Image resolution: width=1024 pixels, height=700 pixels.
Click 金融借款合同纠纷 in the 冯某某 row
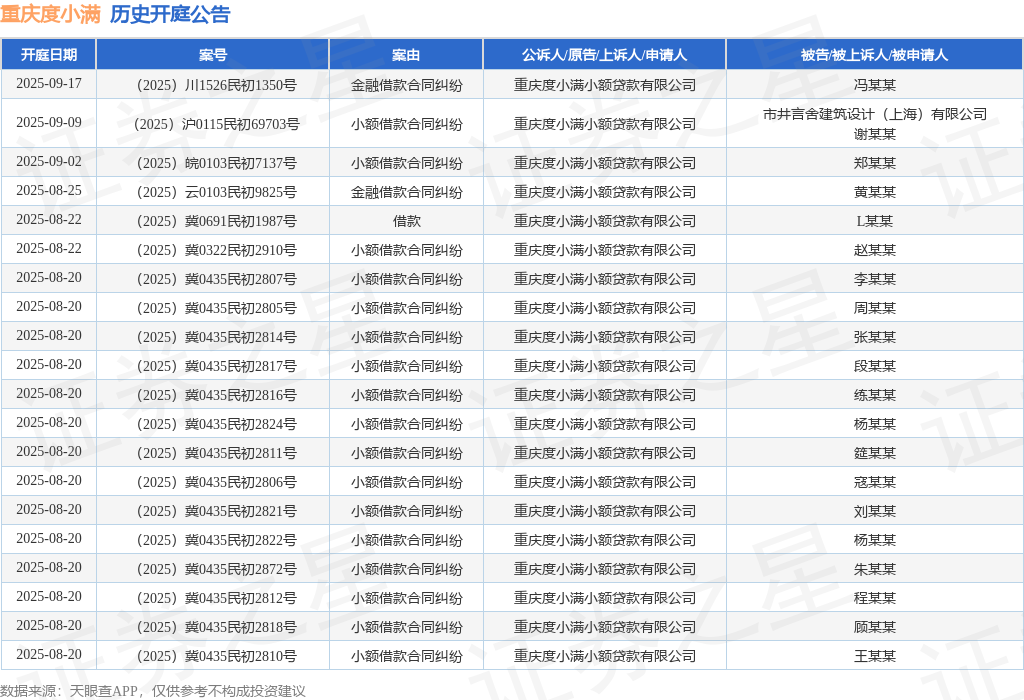(406, 85)
